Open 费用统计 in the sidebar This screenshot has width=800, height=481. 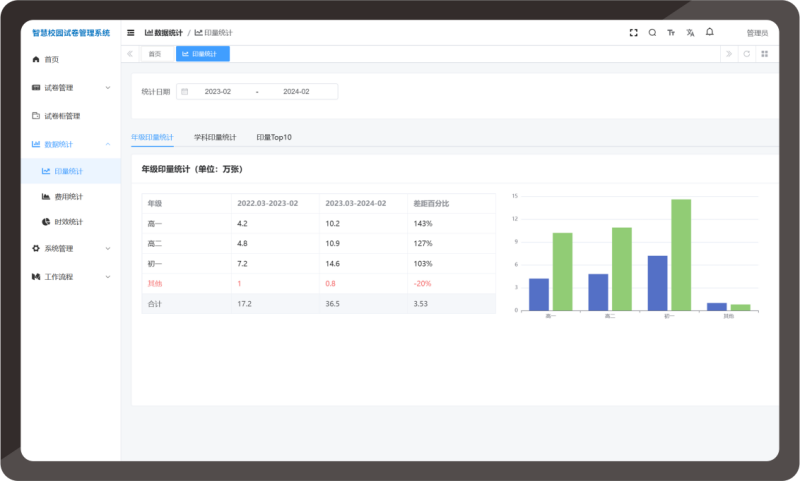coord(70,196)
